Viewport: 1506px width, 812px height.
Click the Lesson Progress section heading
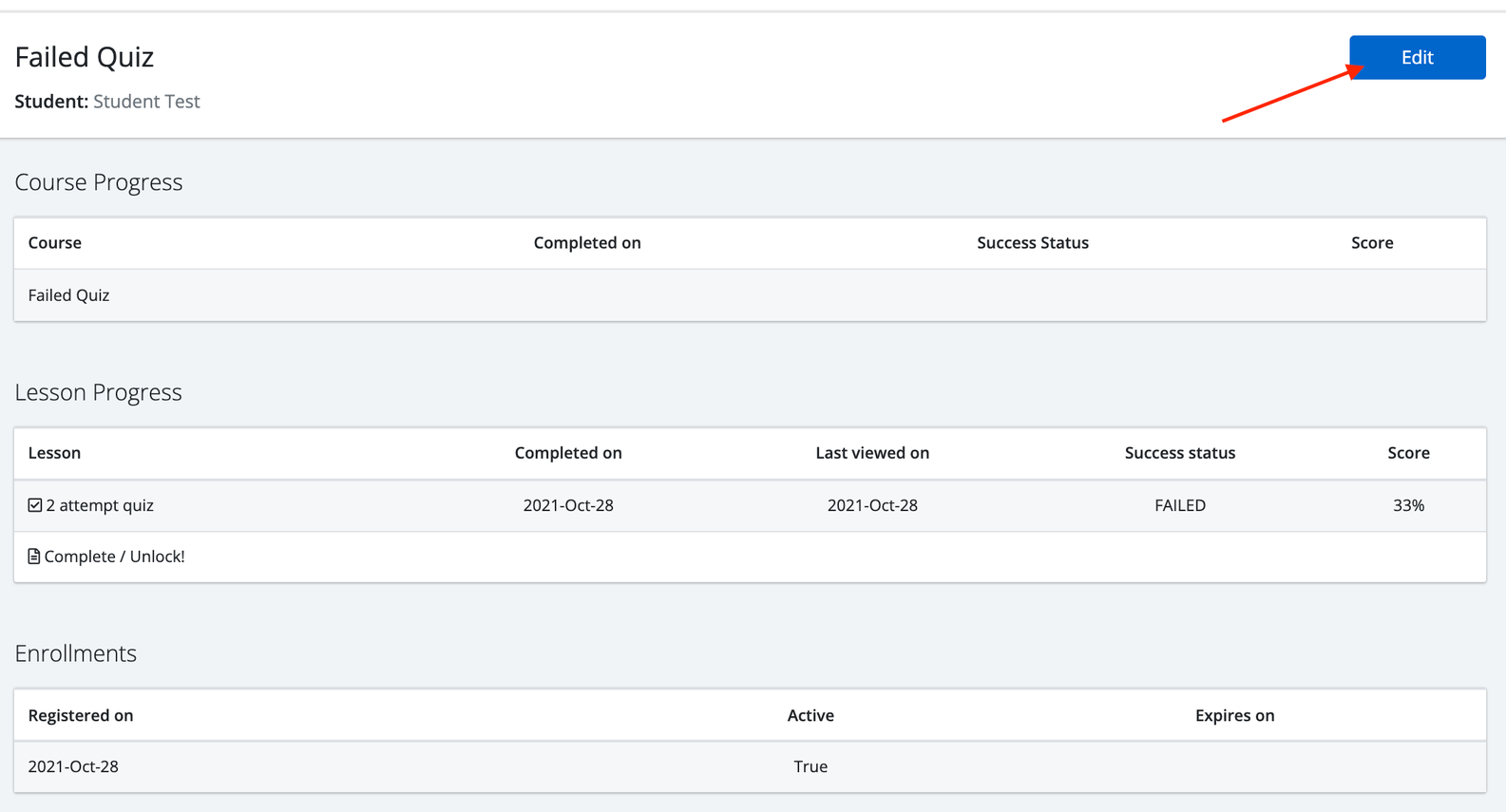pyautogui.click(x=98, y=392)
